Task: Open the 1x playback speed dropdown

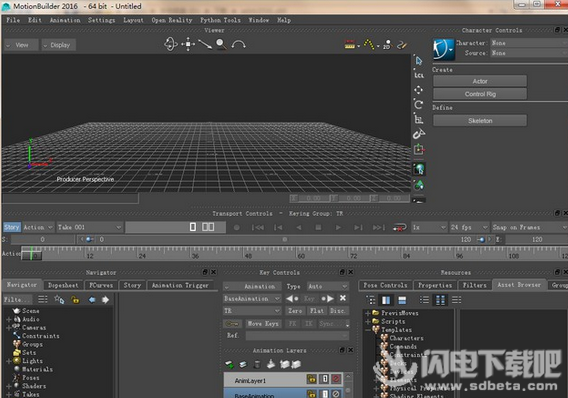Action: [x=429, y=227]
